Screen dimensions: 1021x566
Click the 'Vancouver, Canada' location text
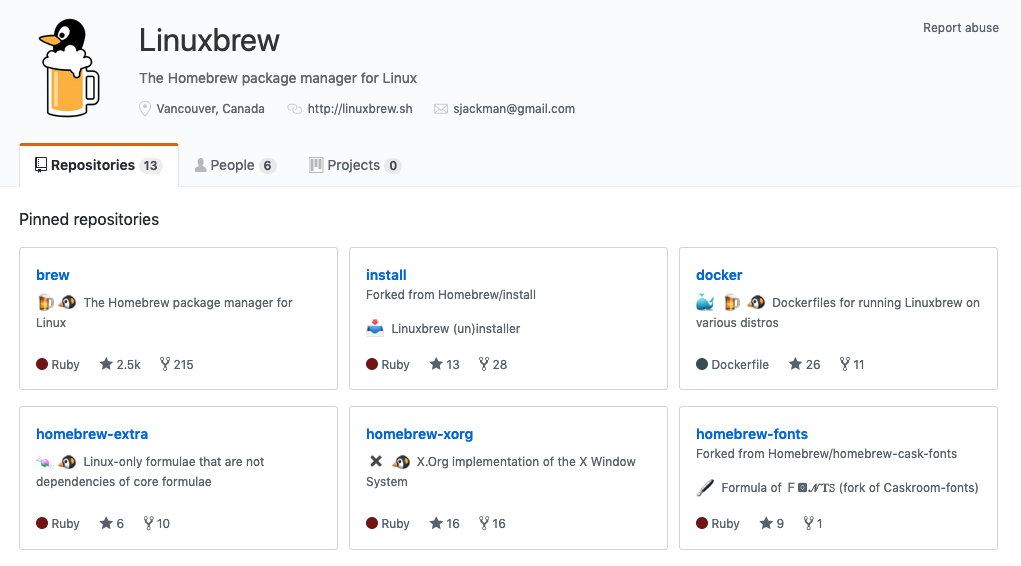[210, 109]
